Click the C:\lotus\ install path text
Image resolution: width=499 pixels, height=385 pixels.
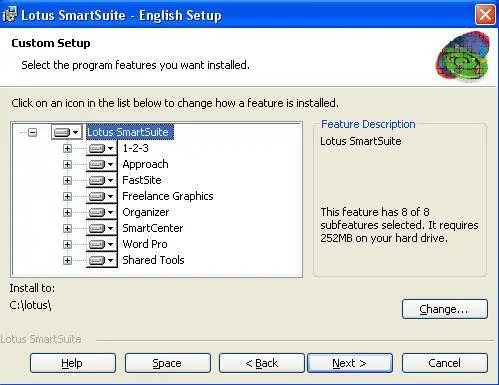[x=30, y=305]
